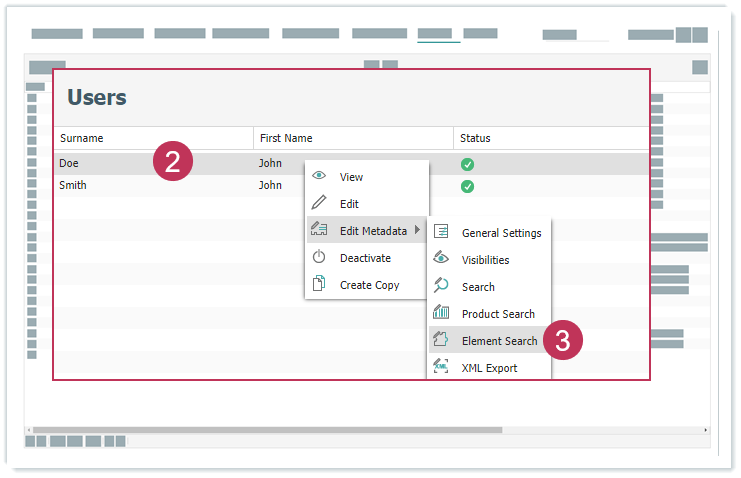741x478 pixels.
Task: Click green status checkmark for John Smith
Action: 467,186
